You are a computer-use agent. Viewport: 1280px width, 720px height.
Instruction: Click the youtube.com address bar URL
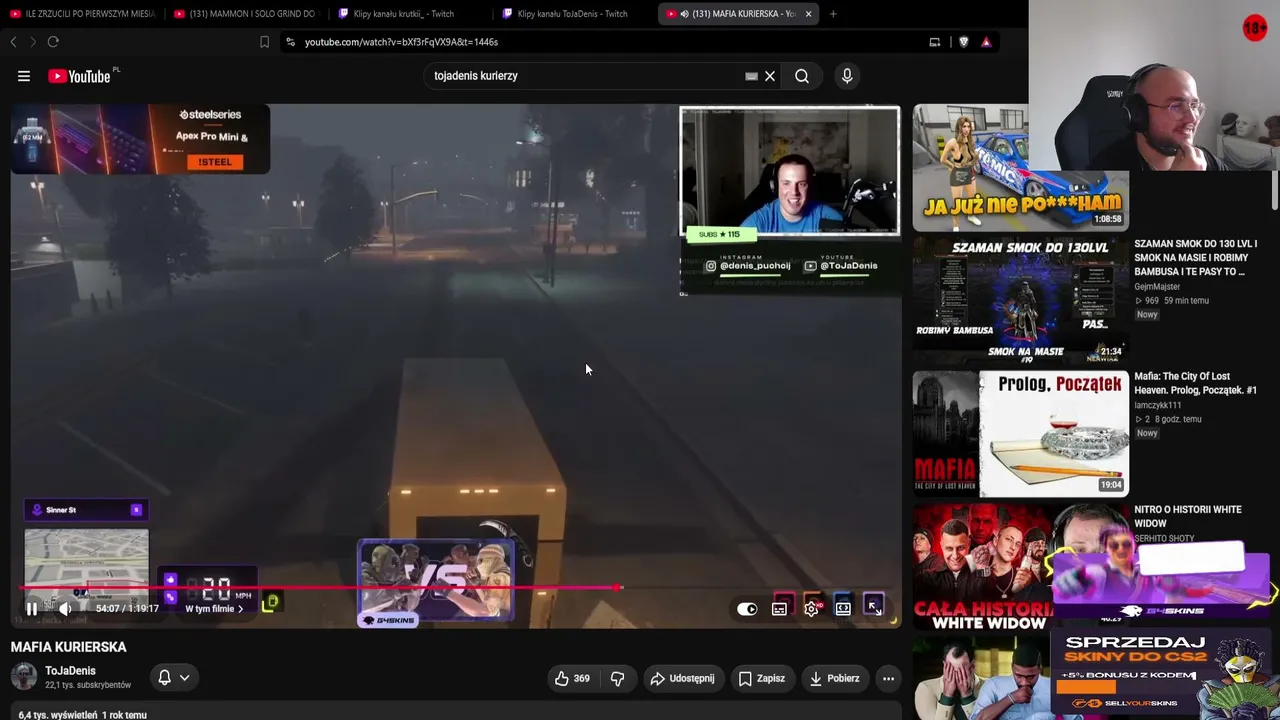pyautogui.click(x=401, y=42)
